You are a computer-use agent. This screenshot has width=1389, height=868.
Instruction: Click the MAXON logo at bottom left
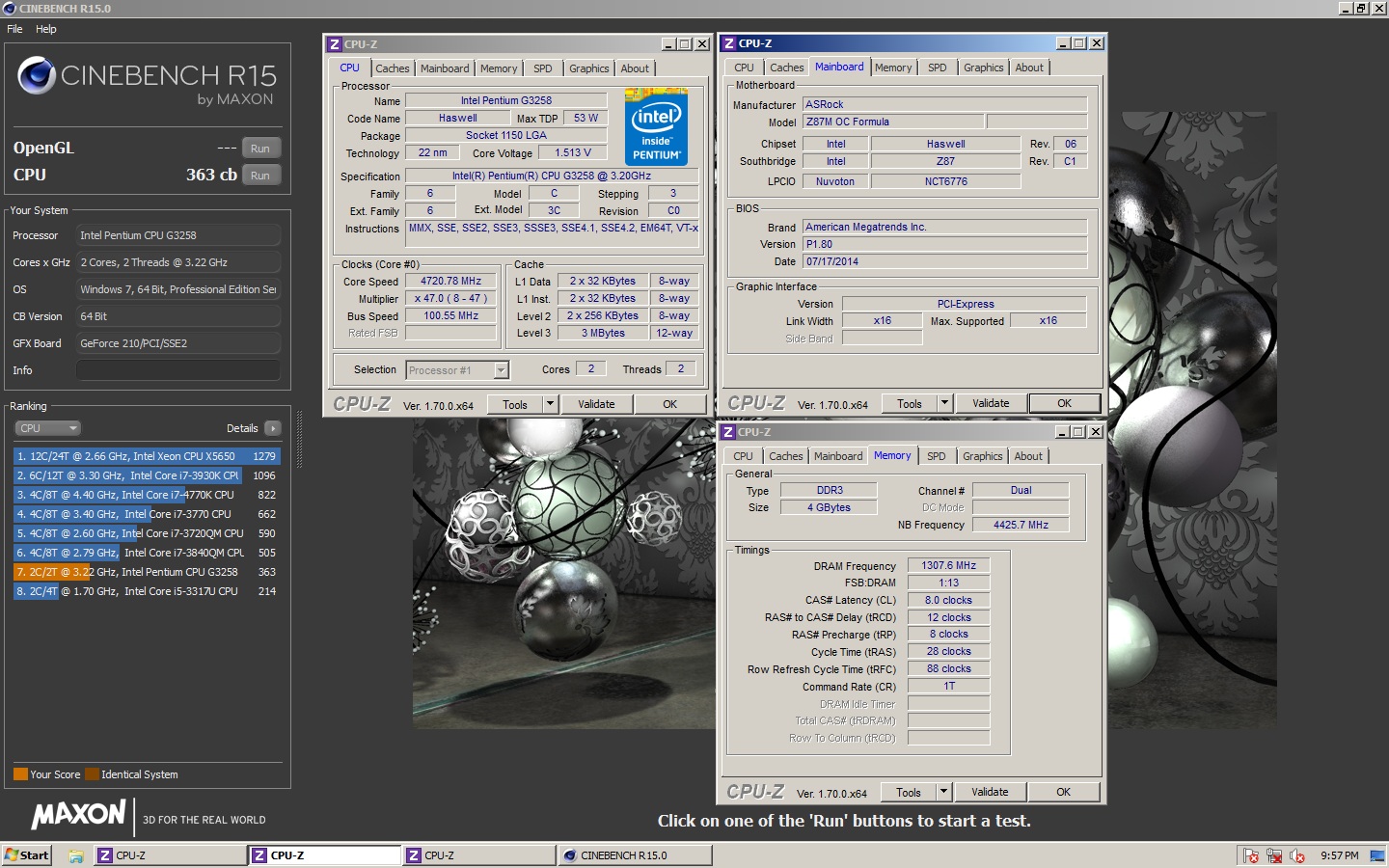pos(78,815)
